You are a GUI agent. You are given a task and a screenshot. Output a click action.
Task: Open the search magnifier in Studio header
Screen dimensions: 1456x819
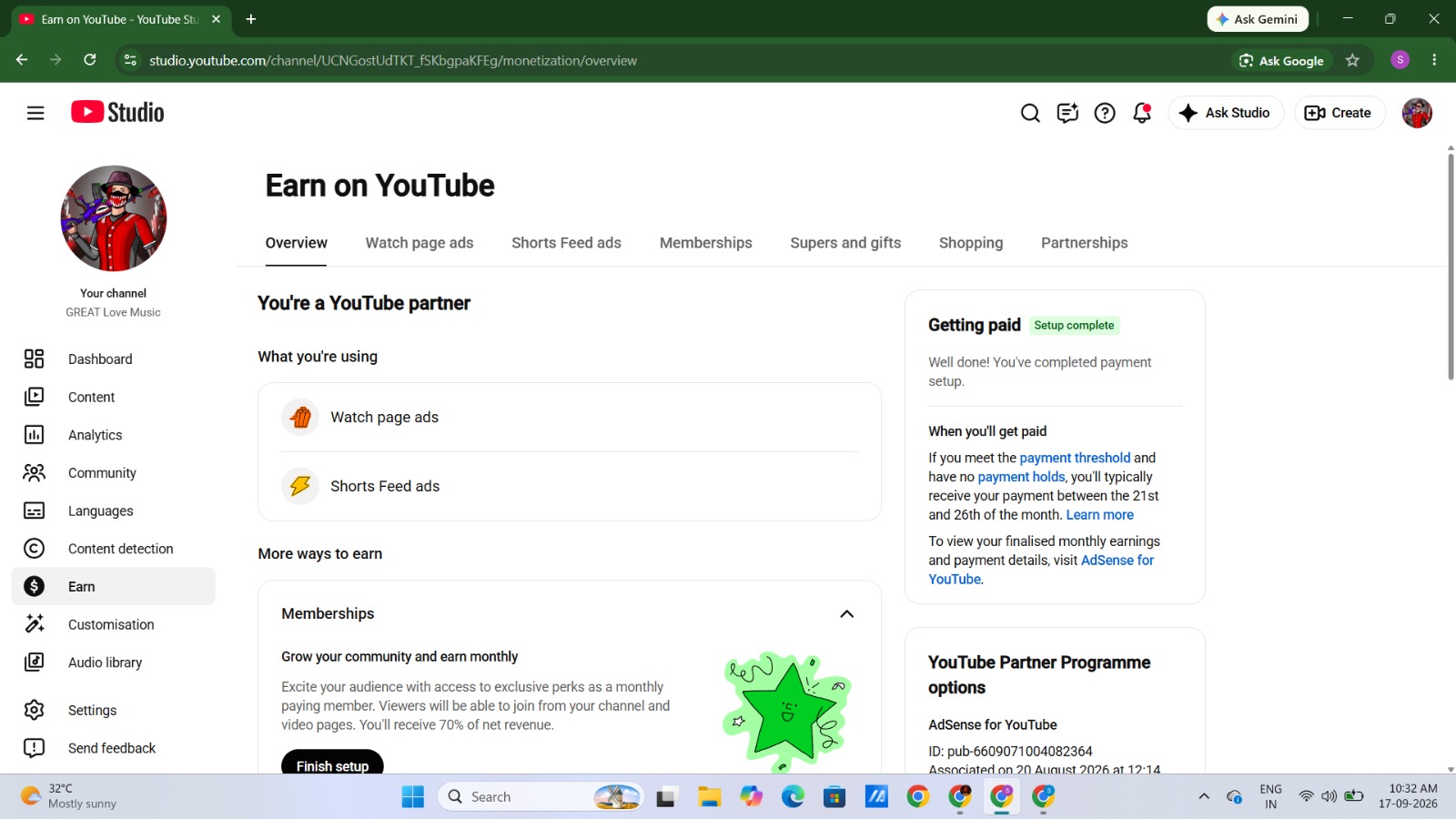point(1030,113)
